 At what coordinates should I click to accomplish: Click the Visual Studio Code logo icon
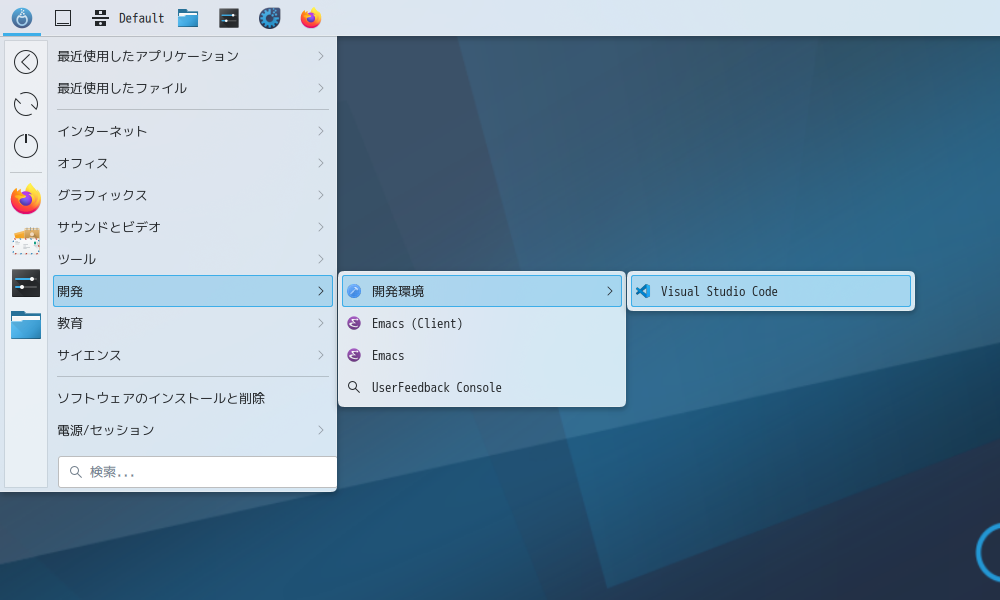643,291
